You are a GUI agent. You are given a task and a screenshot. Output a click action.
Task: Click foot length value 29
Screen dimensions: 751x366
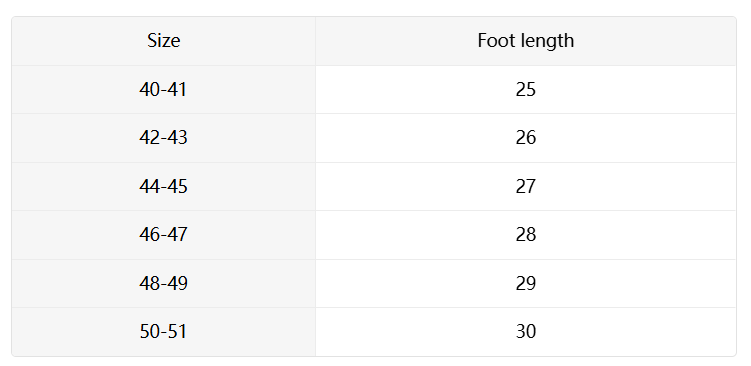coord(525,284)
